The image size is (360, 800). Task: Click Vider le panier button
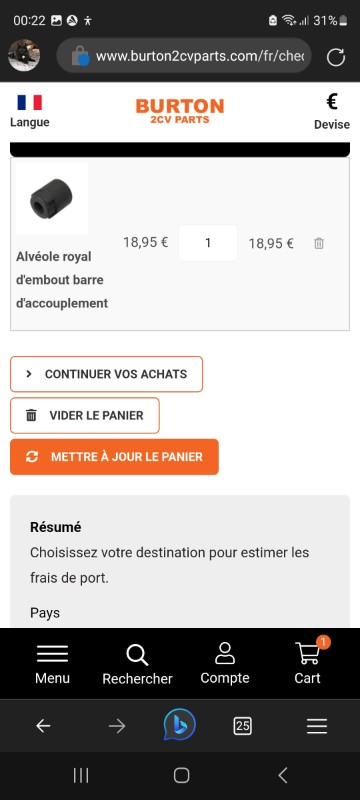point(85,415)
